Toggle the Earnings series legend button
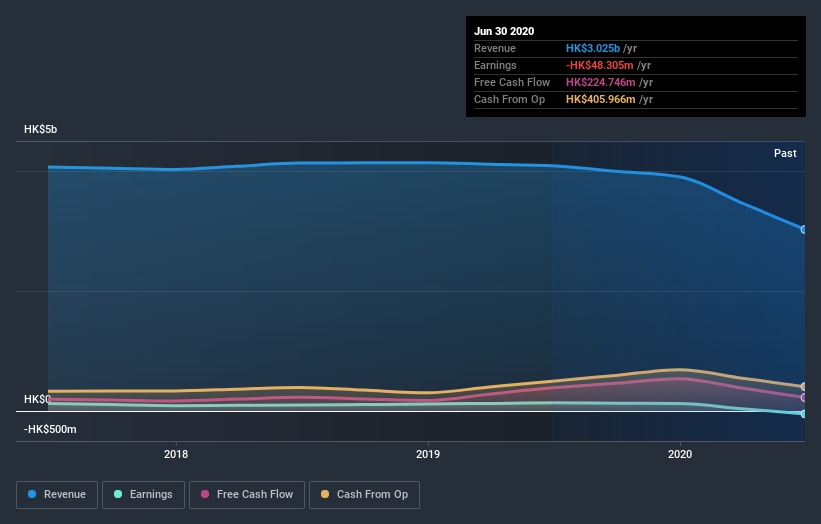 (x=143, y=495)
